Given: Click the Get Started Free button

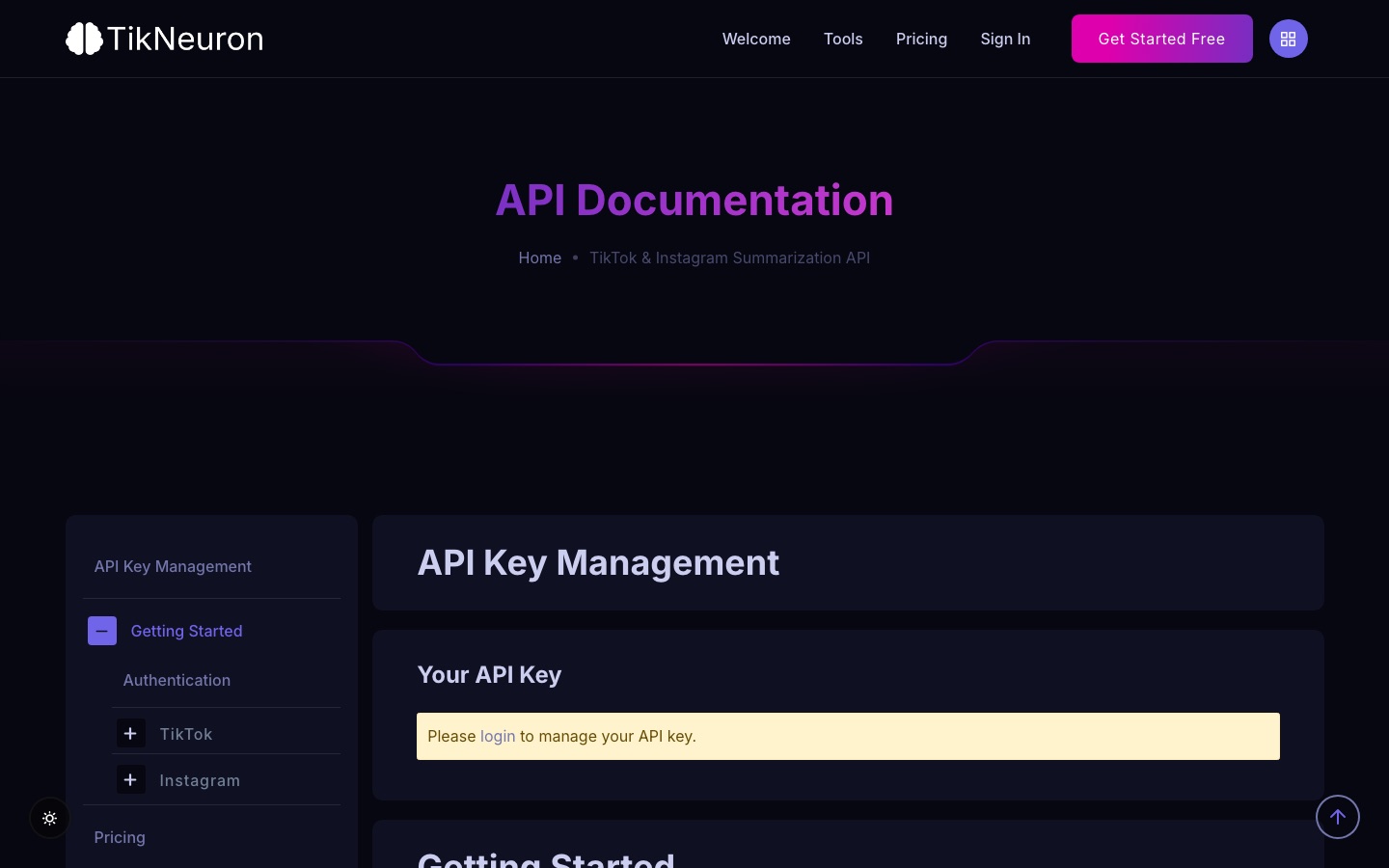Looking at the screenshot, I should pyautogui.click(x=1161, y=39).
